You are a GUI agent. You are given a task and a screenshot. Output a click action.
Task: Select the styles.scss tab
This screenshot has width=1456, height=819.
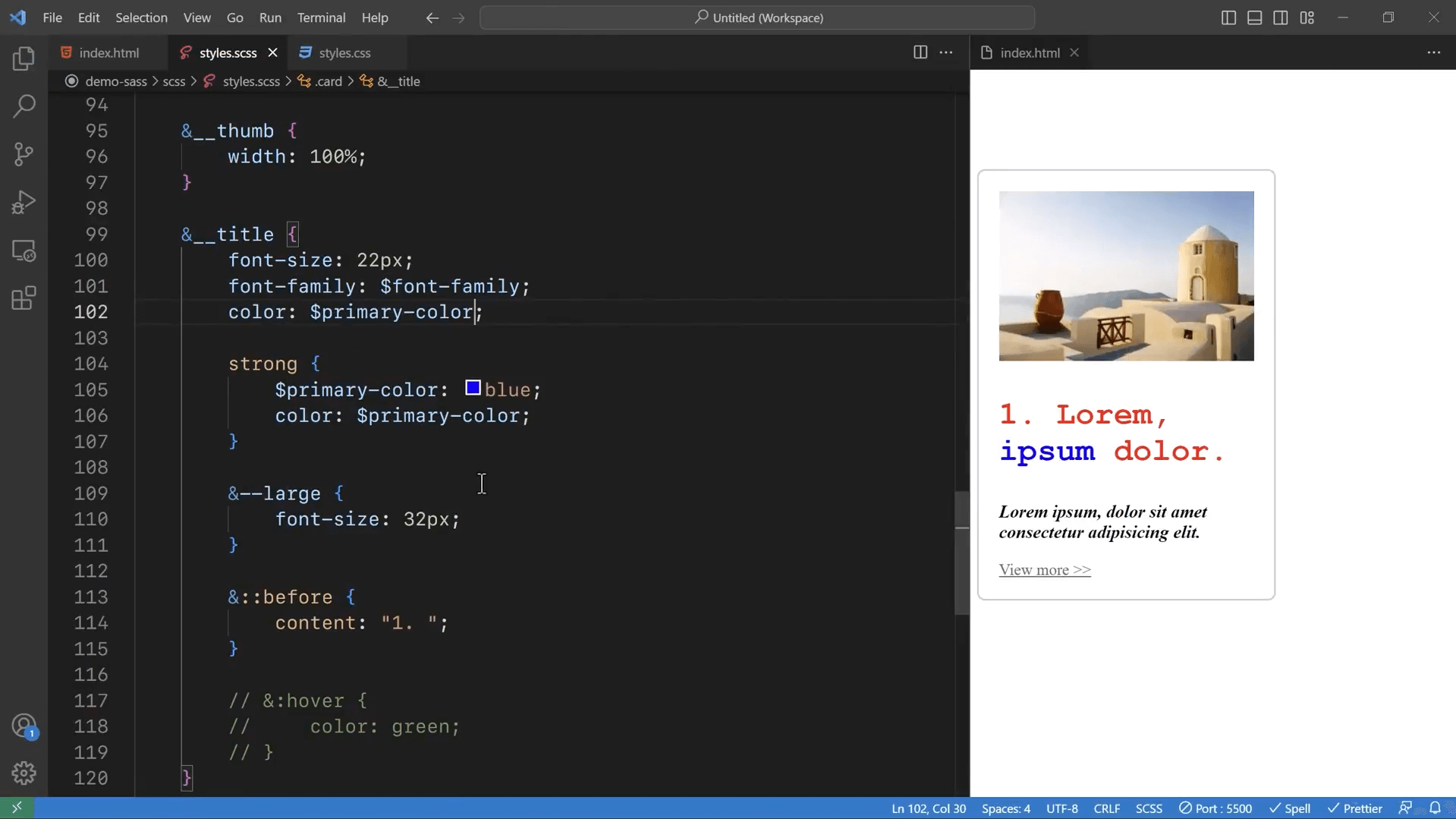(x=228, y=52)
